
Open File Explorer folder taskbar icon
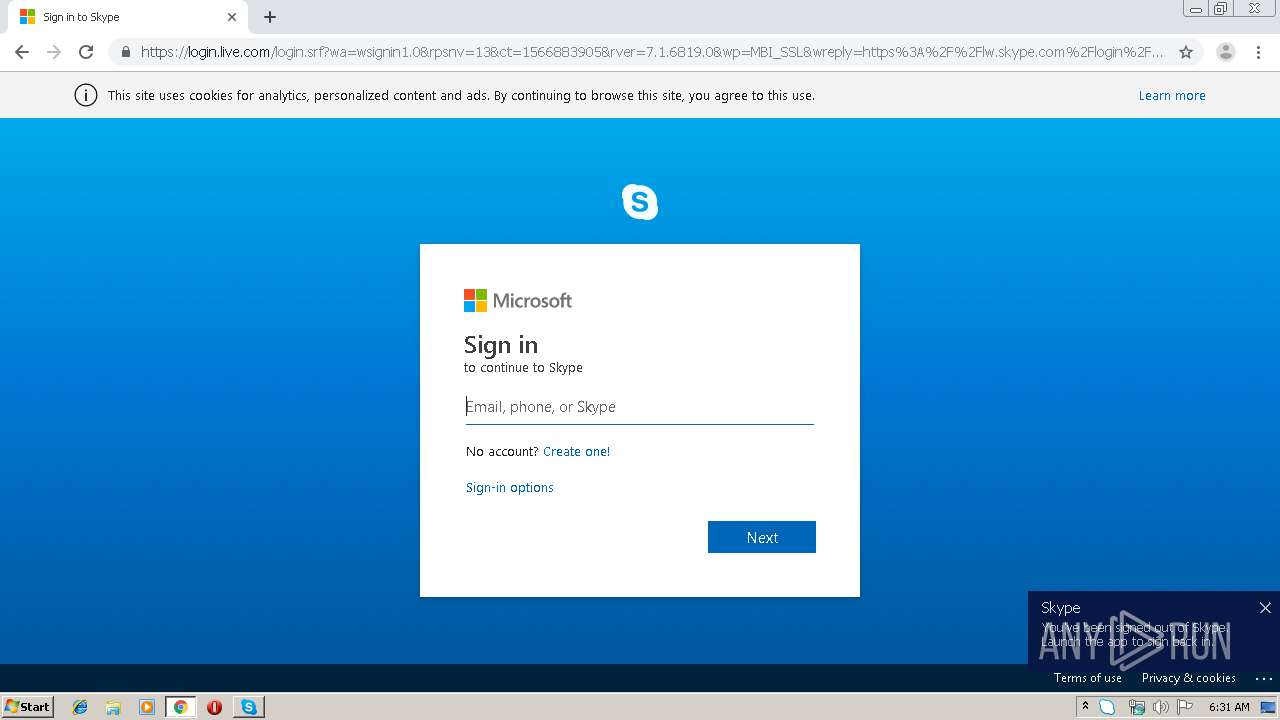point(113,707)
